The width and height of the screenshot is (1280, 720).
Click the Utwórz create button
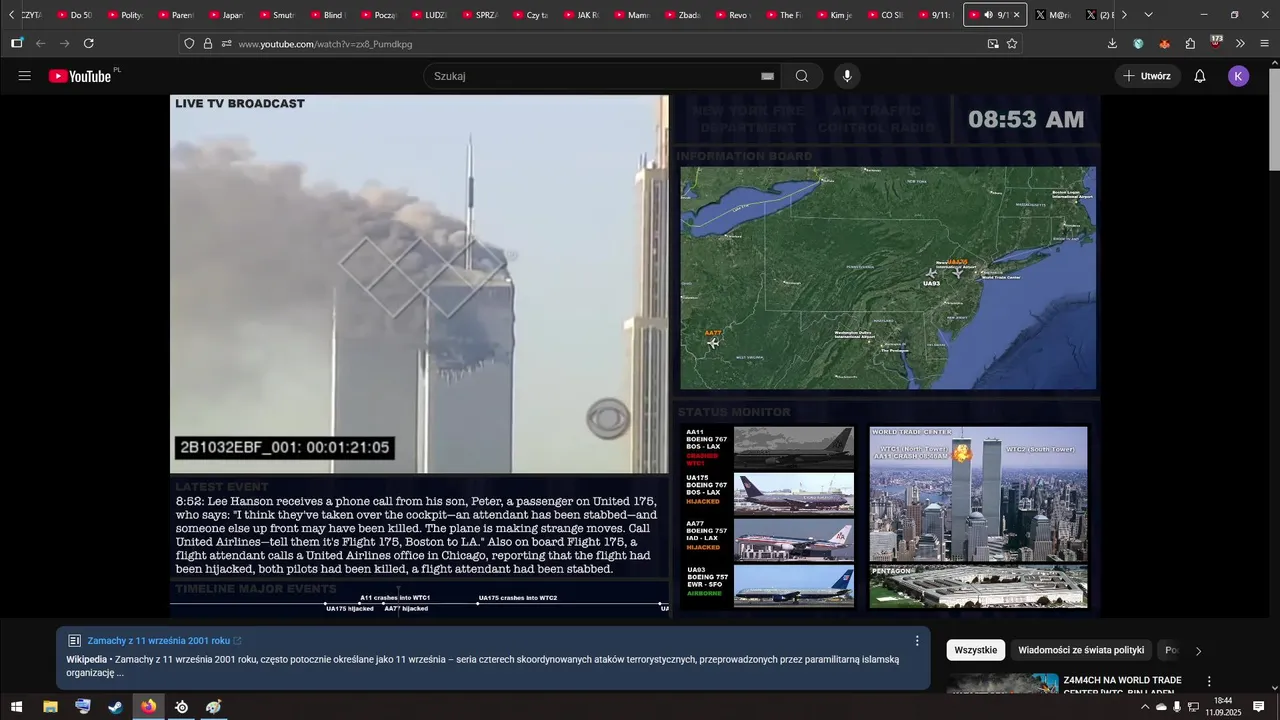tap(1148, 76)
